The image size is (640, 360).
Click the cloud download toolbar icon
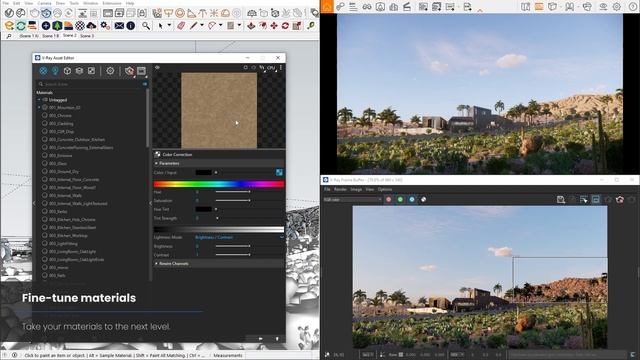pyautogui.click(x=91, y=26)
